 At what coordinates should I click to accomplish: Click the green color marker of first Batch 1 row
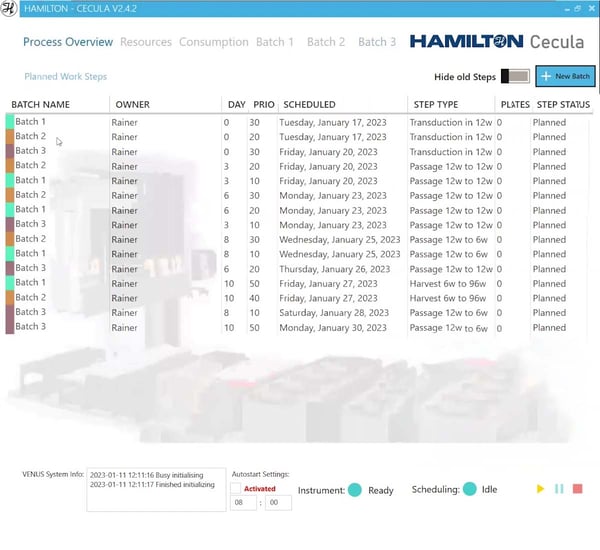[9, 122]
